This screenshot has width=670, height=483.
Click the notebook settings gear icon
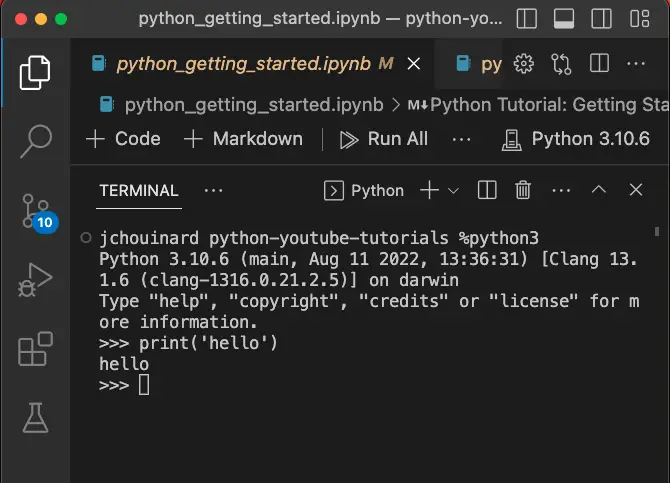pos(523,64)
